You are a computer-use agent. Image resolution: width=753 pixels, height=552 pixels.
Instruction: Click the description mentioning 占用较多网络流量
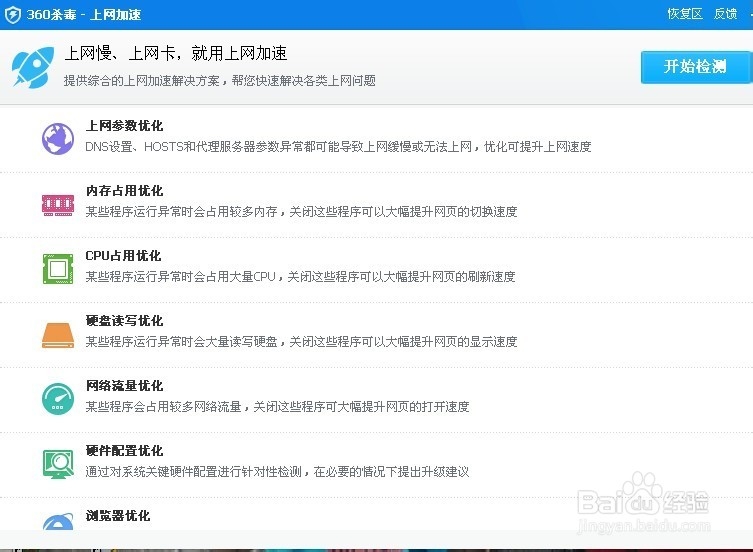(277, 406)
